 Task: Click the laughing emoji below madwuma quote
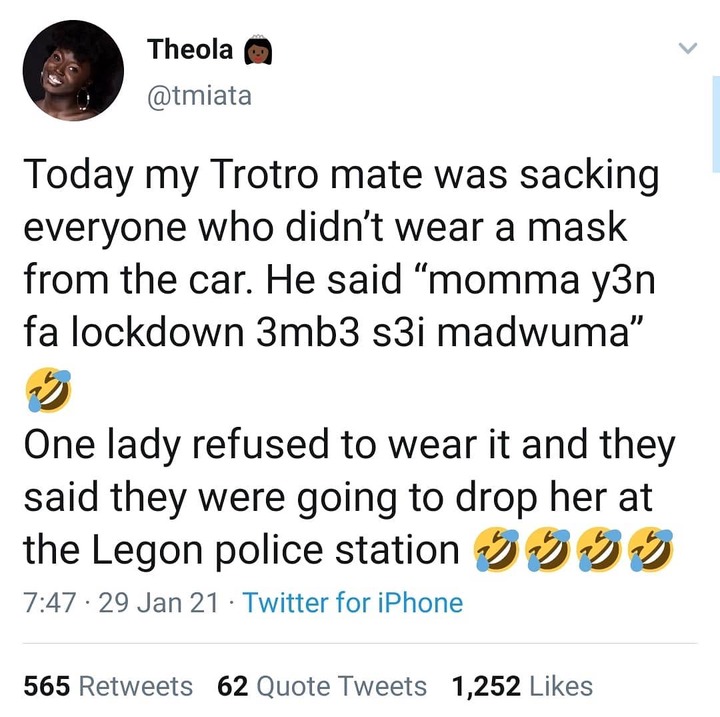[x=49, y=390]
